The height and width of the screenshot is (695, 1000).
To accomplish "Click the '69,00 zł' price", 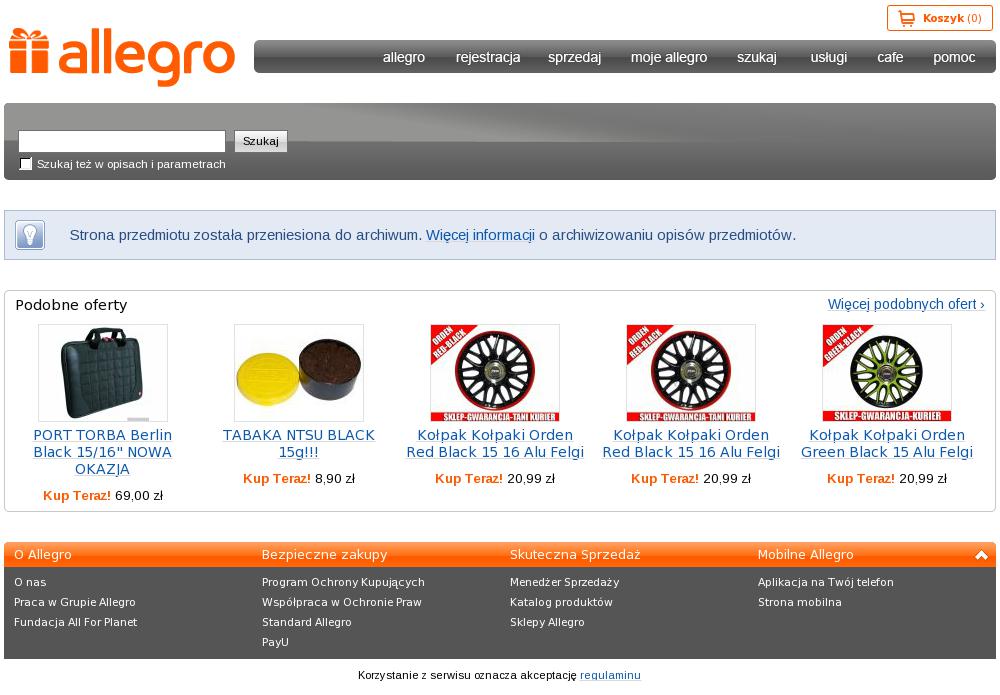I will click(x=139, y=496).
